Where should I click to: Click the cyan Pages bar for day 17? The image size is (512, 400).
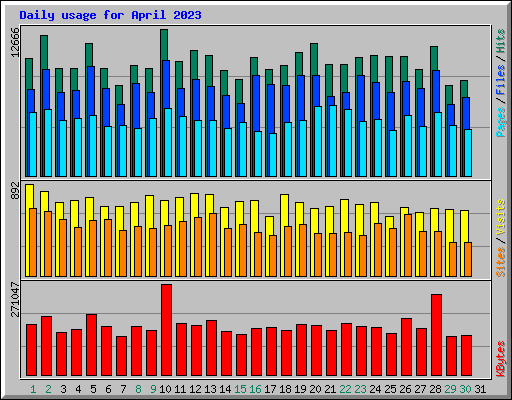click(x=273, y=155)
